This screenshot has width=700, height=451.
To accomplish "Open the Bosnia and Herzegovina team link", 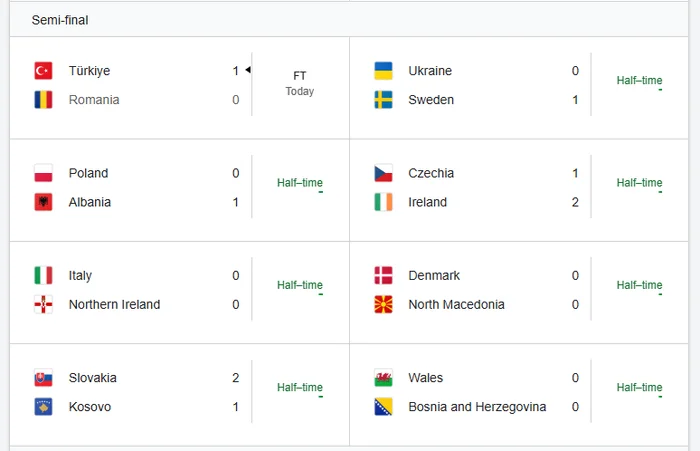I will 477,407.
